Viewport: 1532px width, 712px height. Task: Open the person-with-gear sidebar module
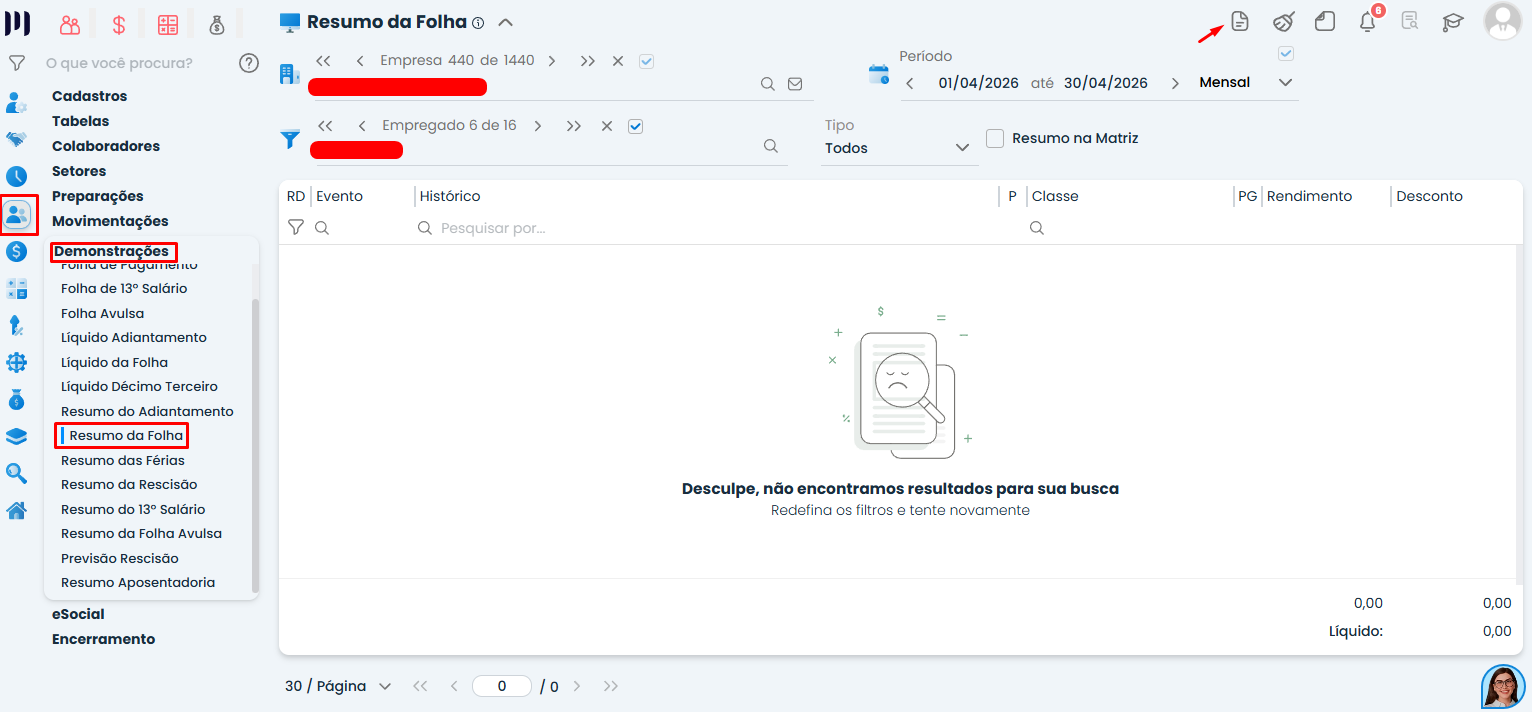[16, 102]
